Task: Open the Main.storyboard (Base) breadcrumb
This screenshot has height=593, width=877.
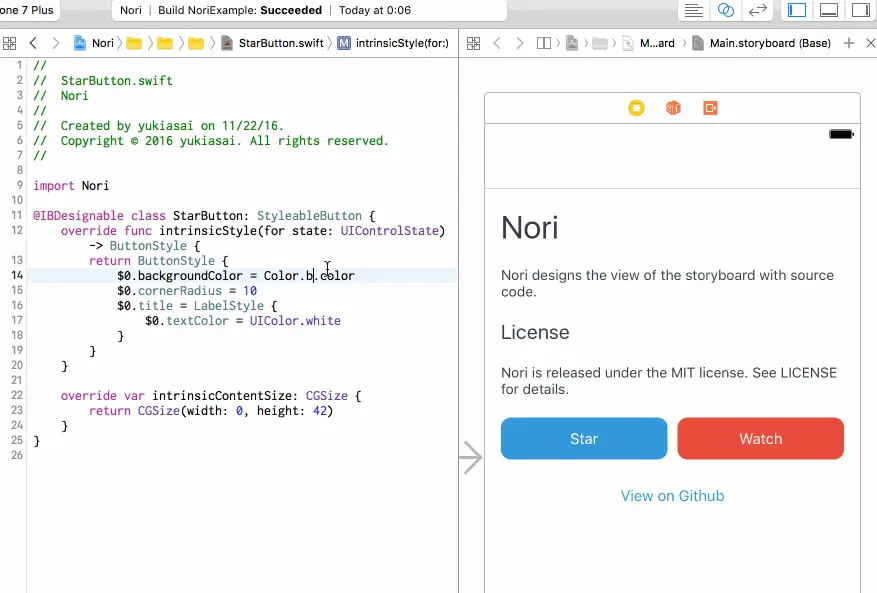Action: (761, 43)
